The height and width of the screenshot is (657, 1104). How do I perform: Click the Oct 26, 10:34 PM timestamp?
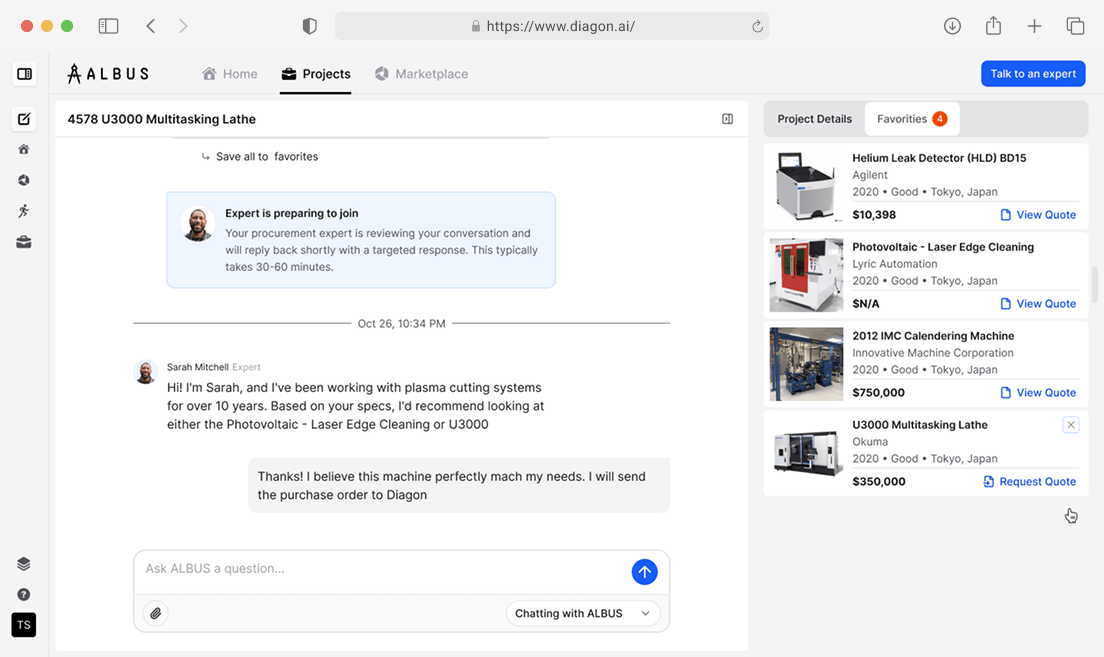pyautogui.click(x=401, y=323)
